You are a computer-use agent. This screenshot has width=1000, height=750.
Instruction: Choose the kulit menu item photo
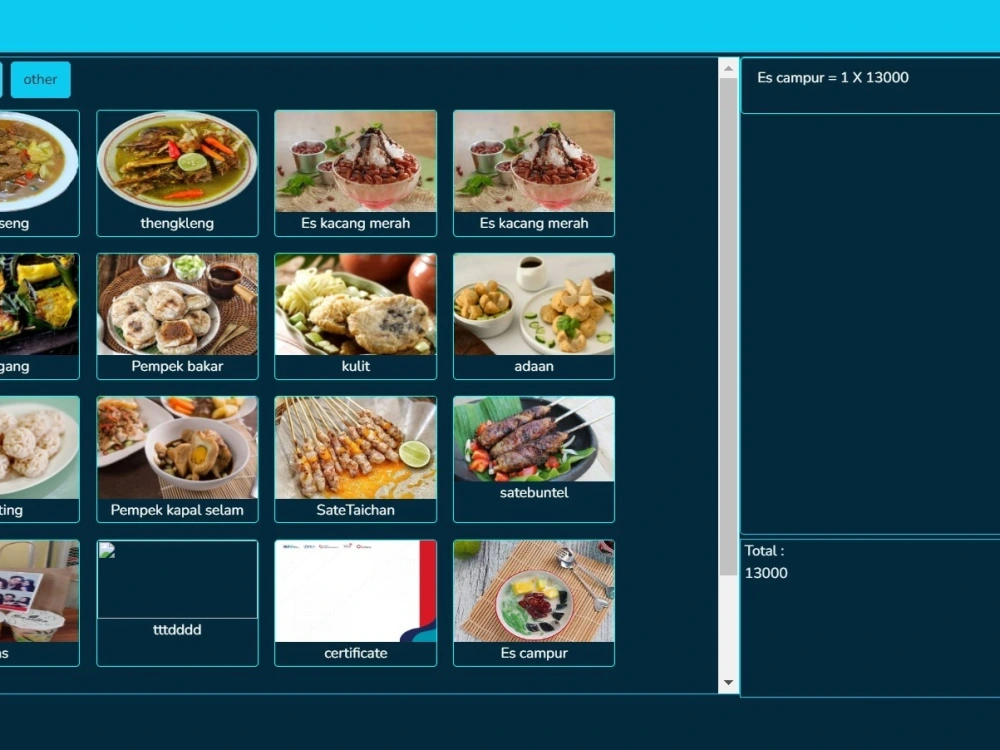(355, 304)
